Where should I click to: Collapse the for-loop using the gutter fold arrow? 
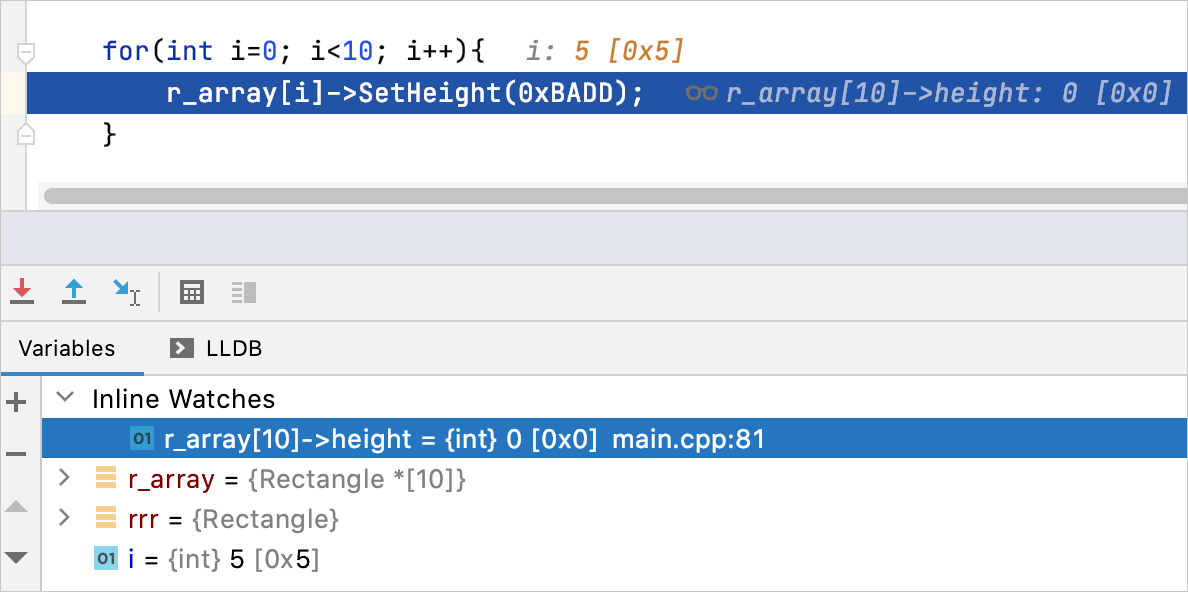coord(27,53)
